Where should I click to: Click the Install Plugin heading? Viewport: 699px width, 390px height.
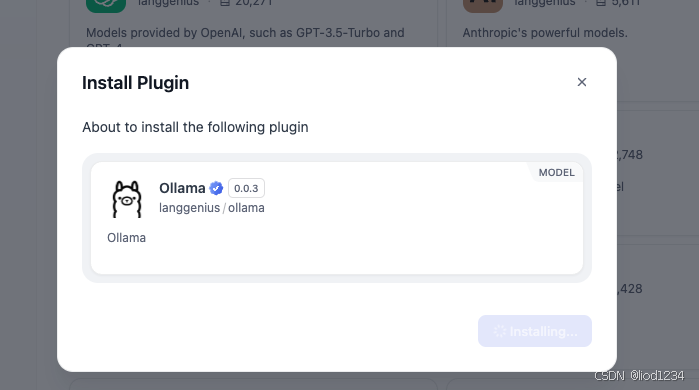[x=136, y=83]
